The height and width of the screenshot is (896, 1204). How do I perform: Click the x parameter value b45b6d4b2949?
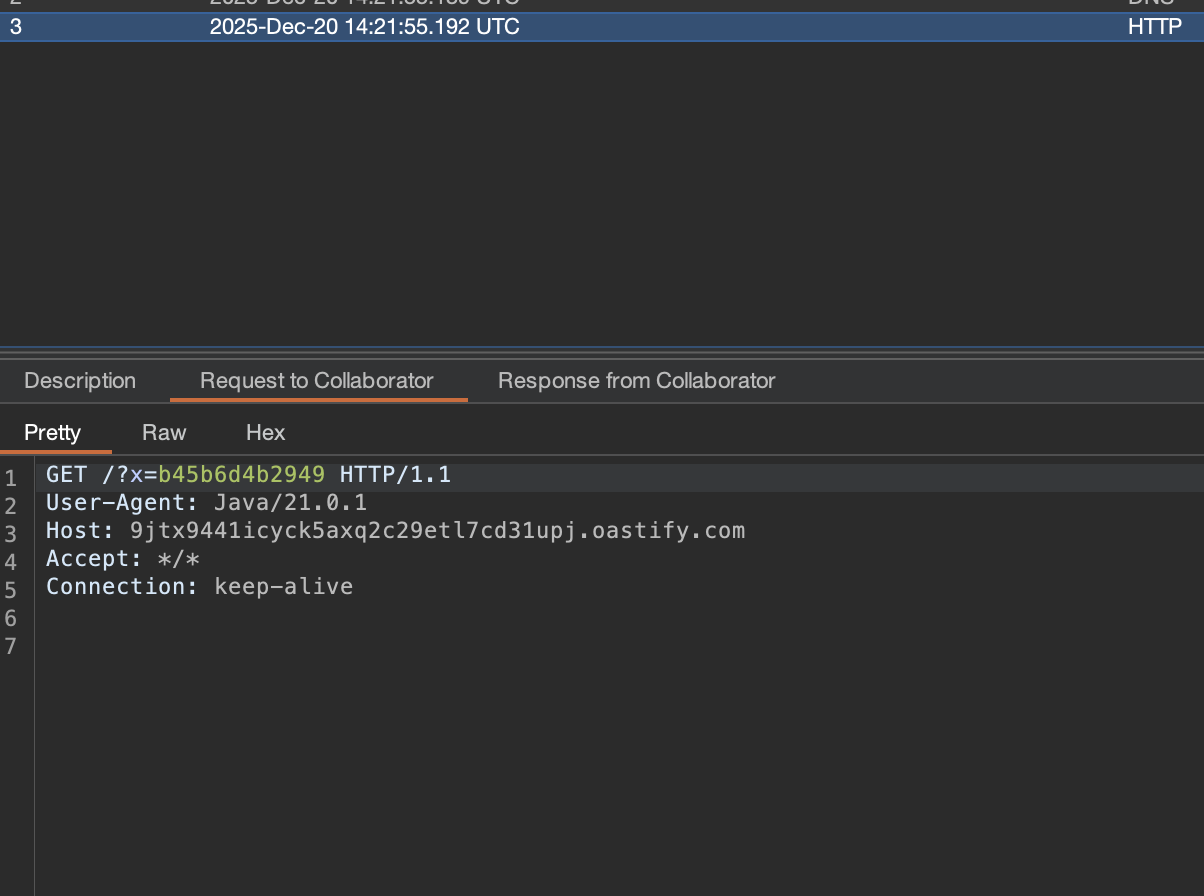pyautogui.click(x=241, y=475)
